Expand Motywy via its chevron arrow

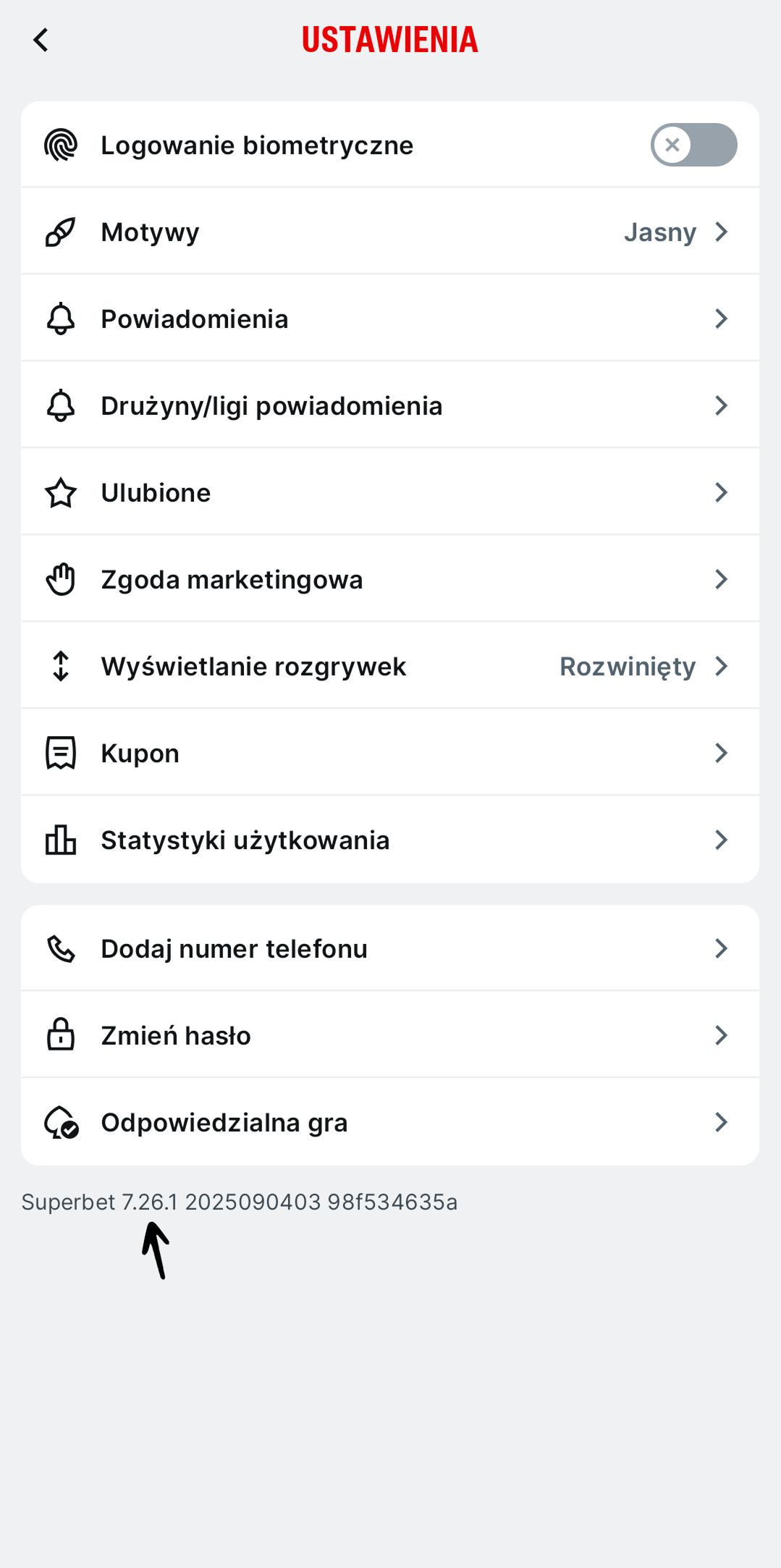coord(721,232)
